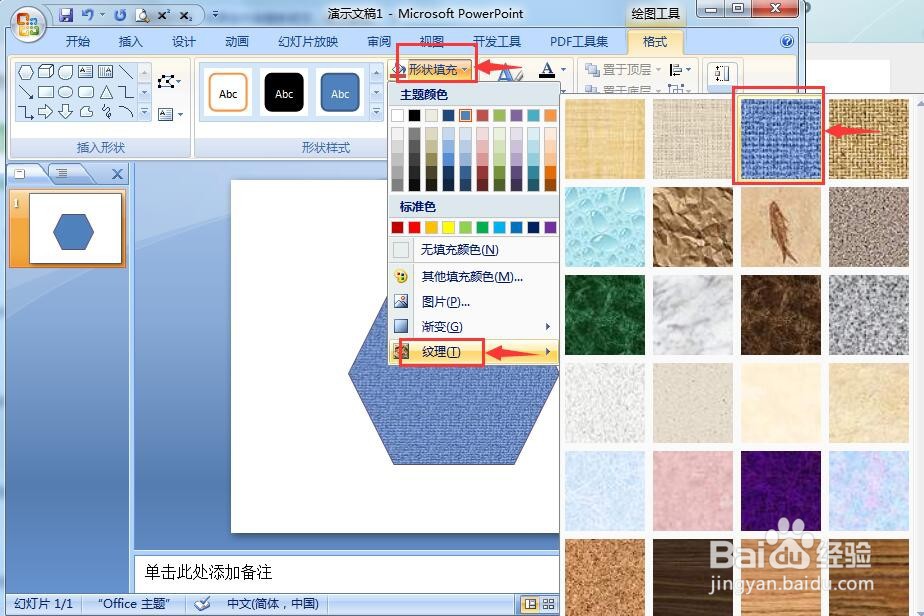Viewport: 924px width, 616px height.
Task: Pick black theme color swatch
Action: (414, 116)
